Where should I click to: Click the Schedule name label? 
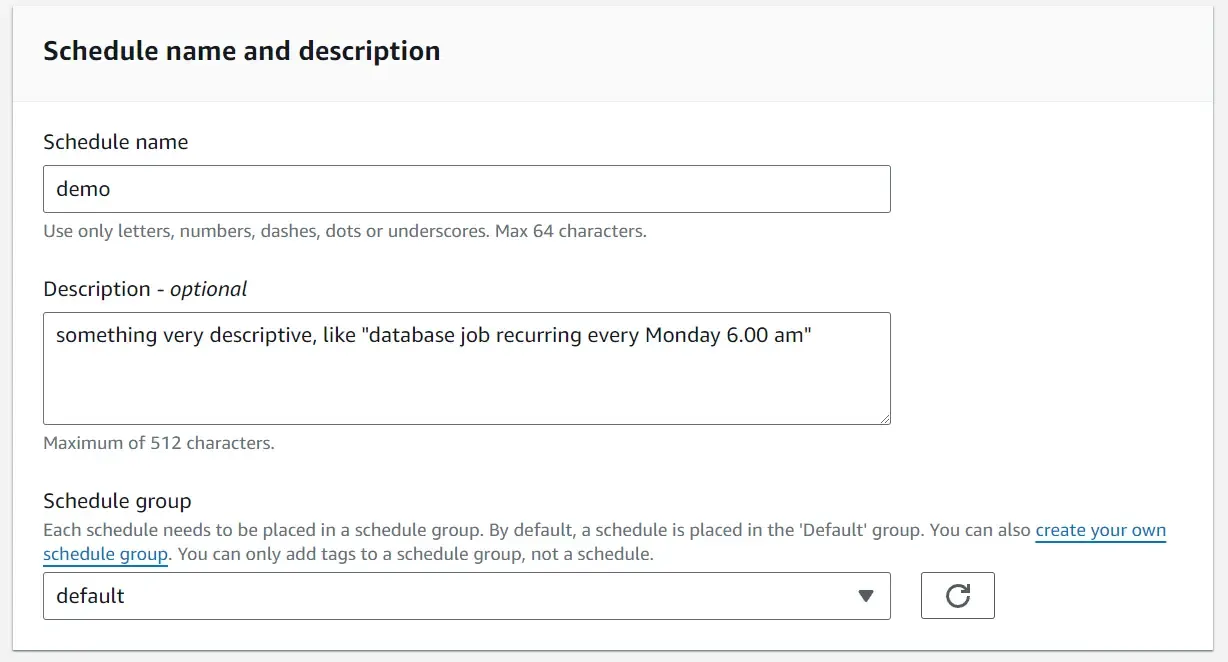[x=115, y=142]
